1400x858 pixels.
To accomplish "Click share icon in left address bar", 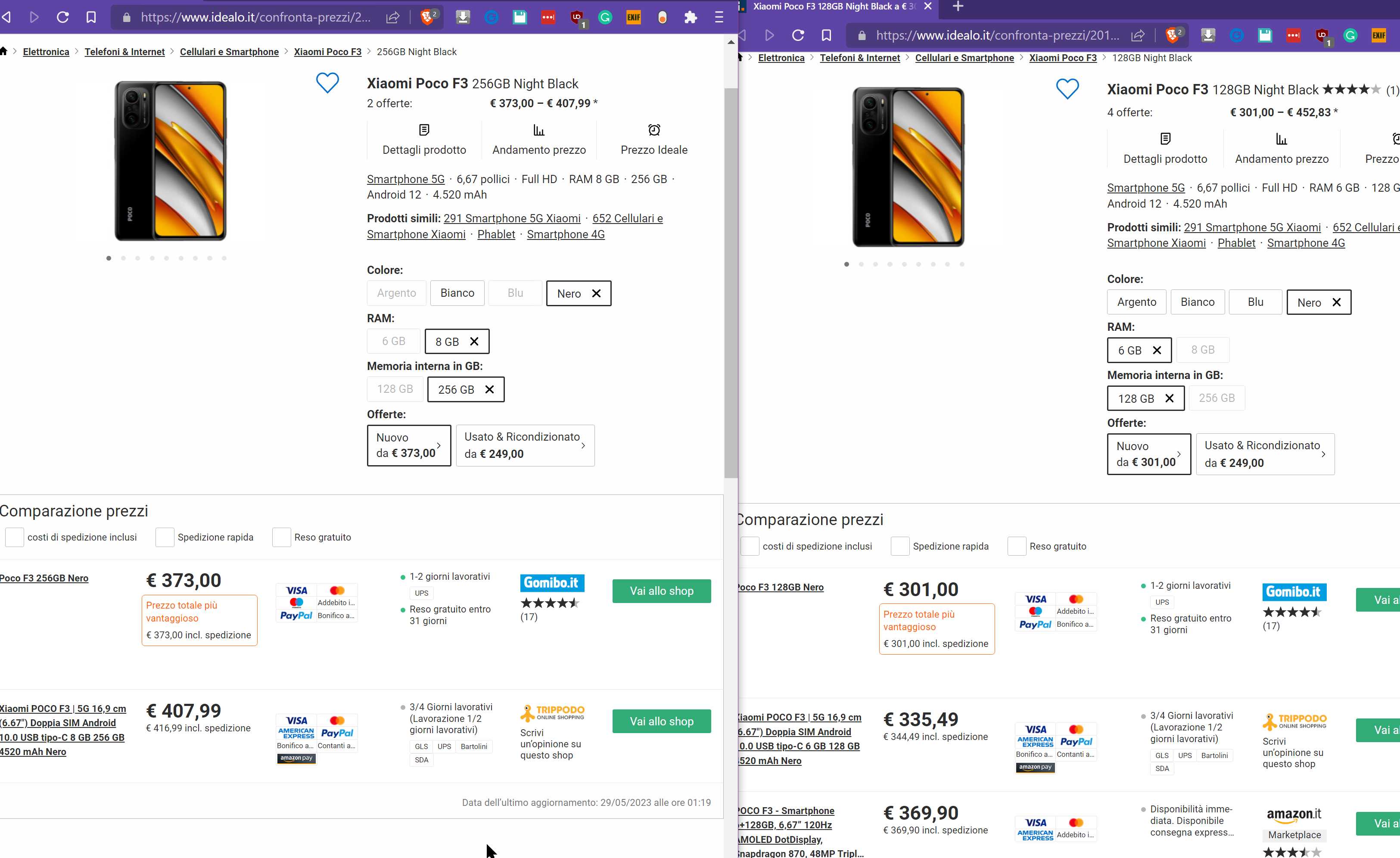I will pyautogui.click(x=392, y=18).
